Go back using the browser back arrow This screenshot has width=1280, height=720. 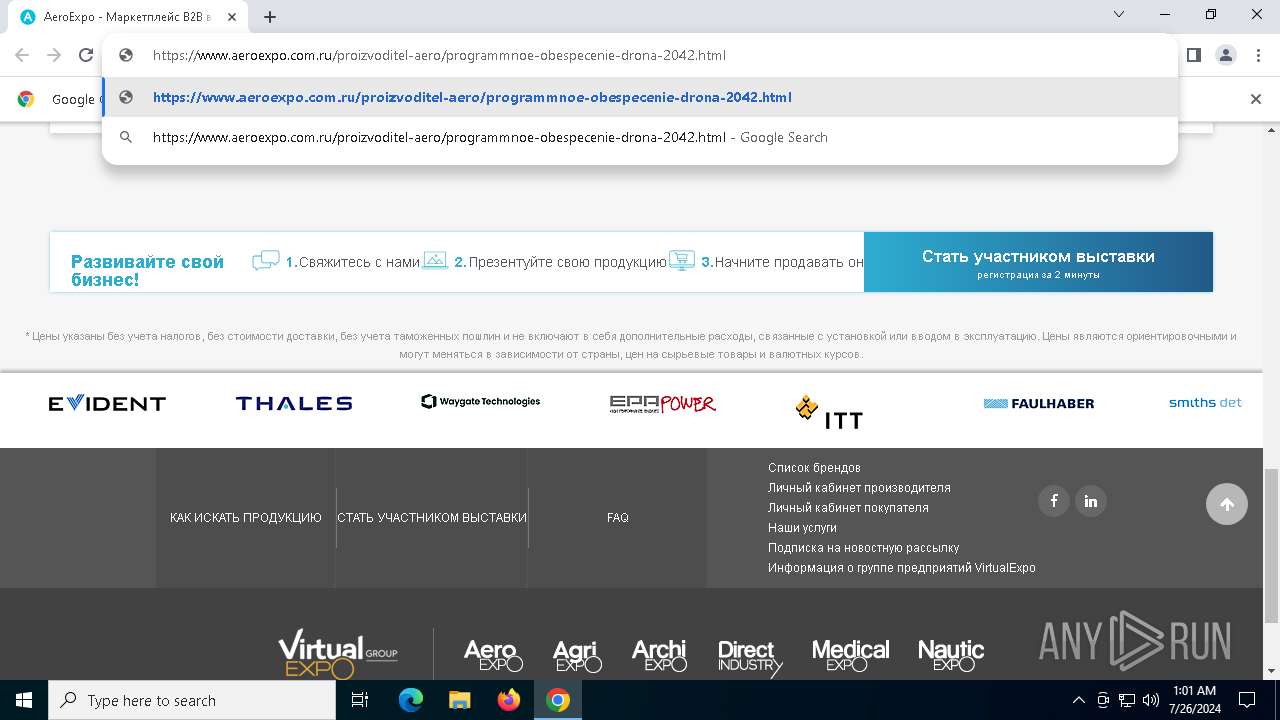(22, 55)
